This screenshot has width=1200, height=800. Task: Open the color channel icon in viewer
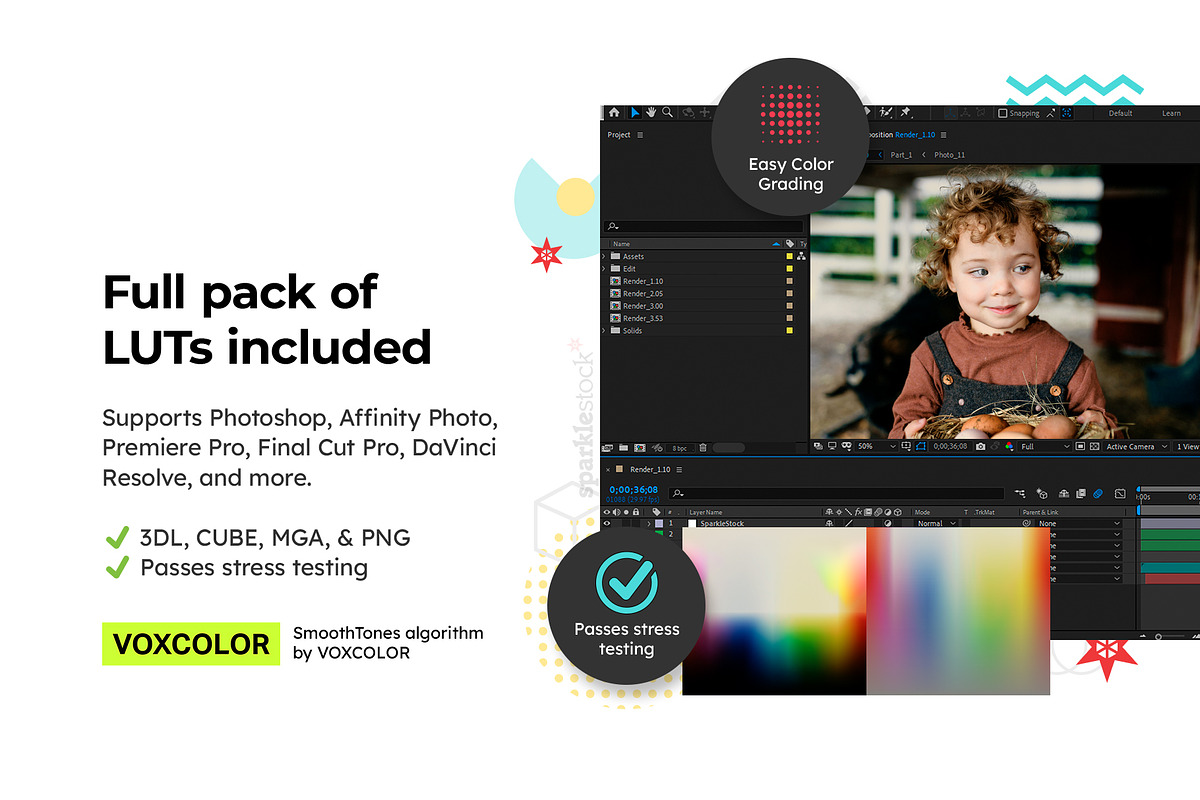(1009, 446)
